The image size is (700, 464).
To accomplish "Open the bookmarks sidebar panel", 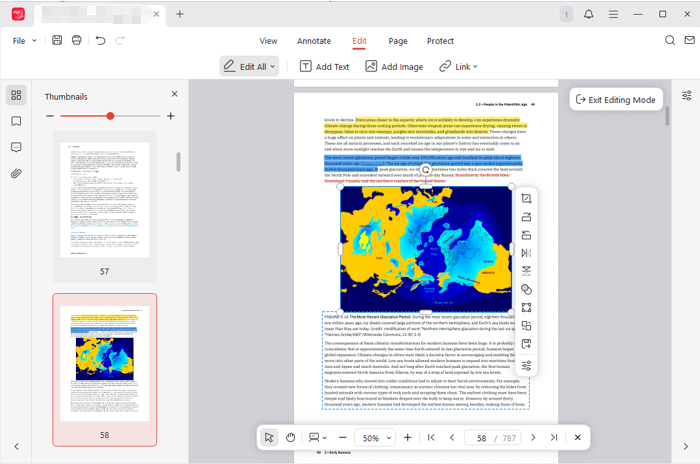I will click(x=16, y=121).
